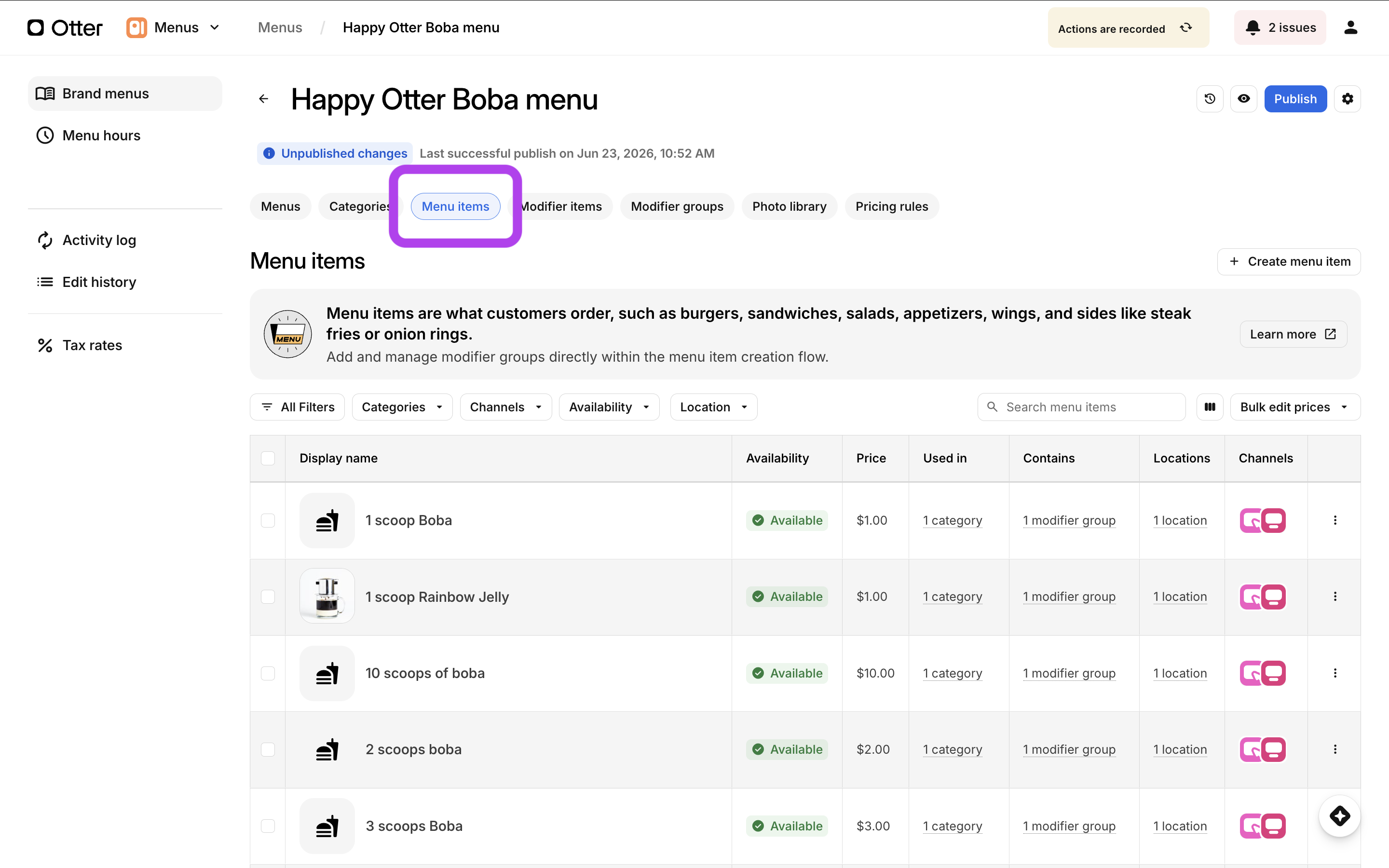Viewport: 1389px width, 868px height.
Task: Click the Publish button
Action: [1295, 99]
